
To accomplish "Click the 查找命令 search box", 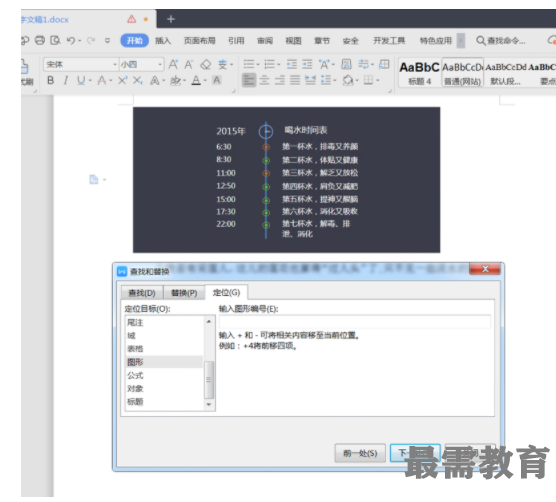I will pos(501,41).
